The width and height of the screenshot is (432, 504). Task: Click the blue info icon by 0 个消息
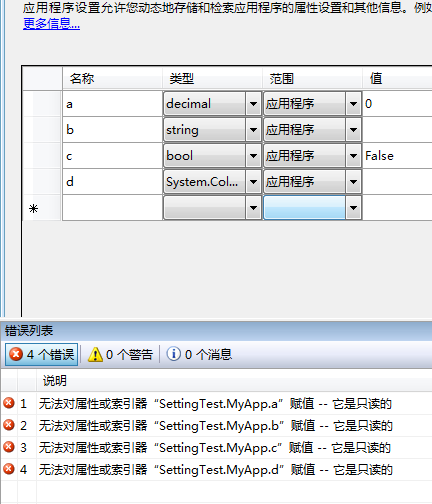[x=173, y=354]
